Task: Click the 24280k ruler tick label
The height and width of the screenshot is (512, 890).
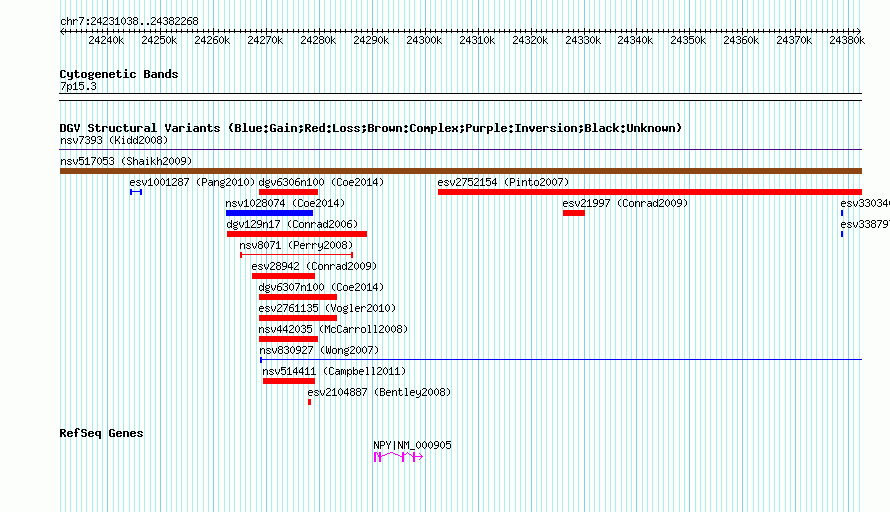Action: pos(318,40)
